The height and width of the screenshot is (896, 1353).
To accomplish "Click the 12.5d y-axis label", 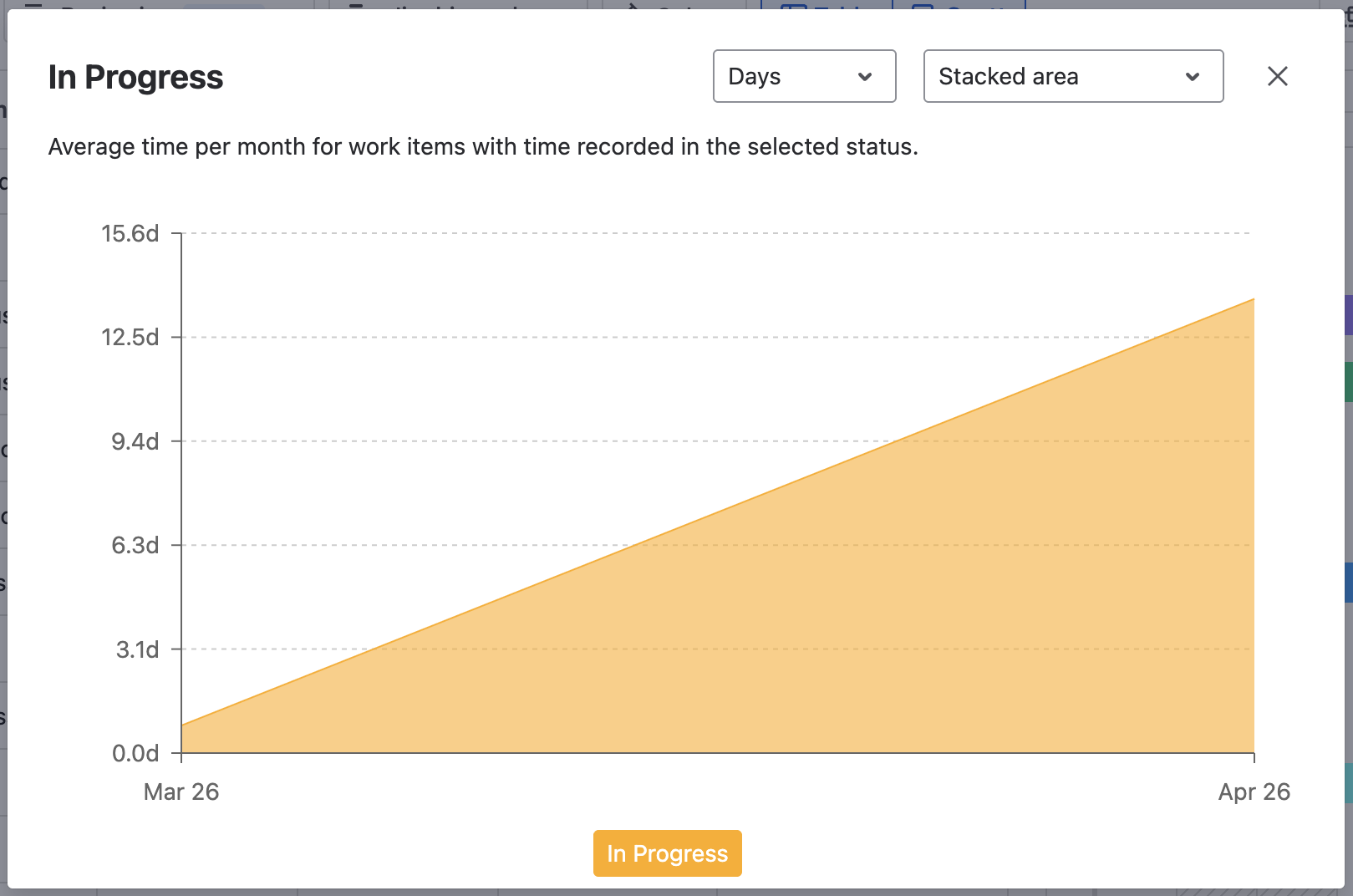I will coord(130,337).
